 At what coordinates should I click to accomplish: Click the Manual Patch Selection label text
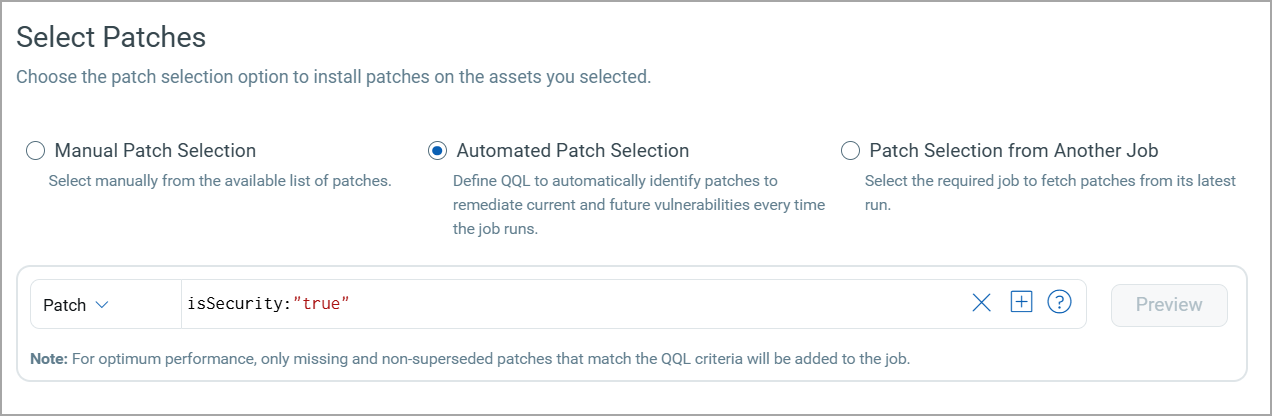pos(155,151)
